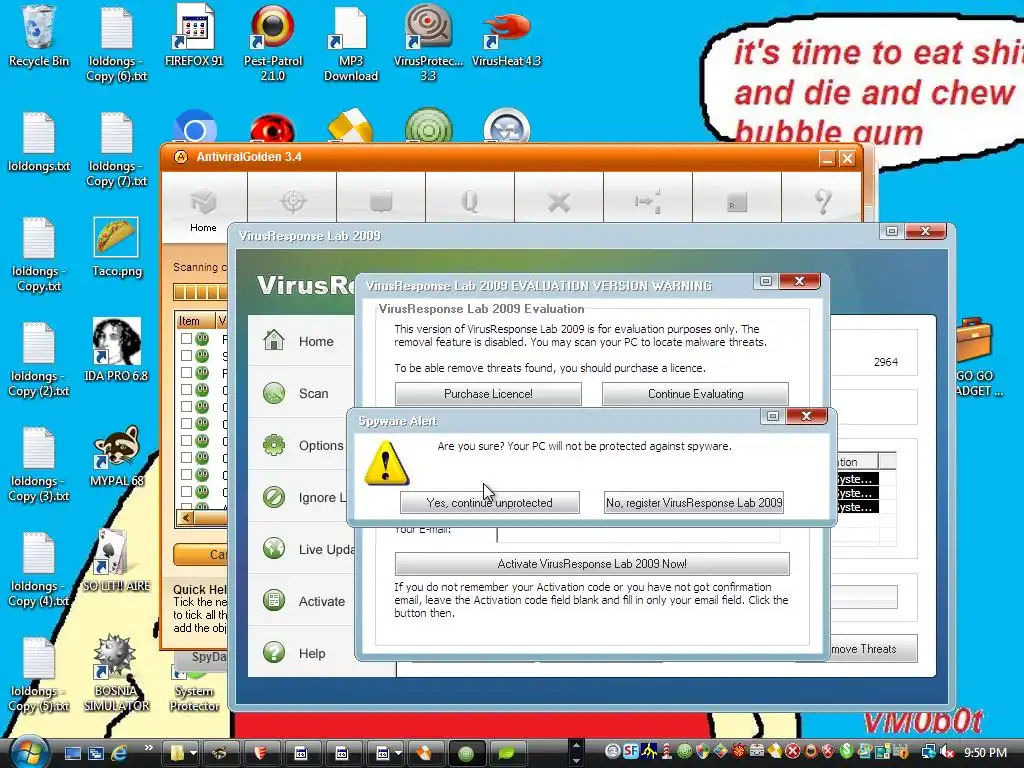The height and width of the screenshot is (768, 1024).
Task: Click the arrow update icon in AntiviralGolden toolbar
Action: (x=648, y=201)
